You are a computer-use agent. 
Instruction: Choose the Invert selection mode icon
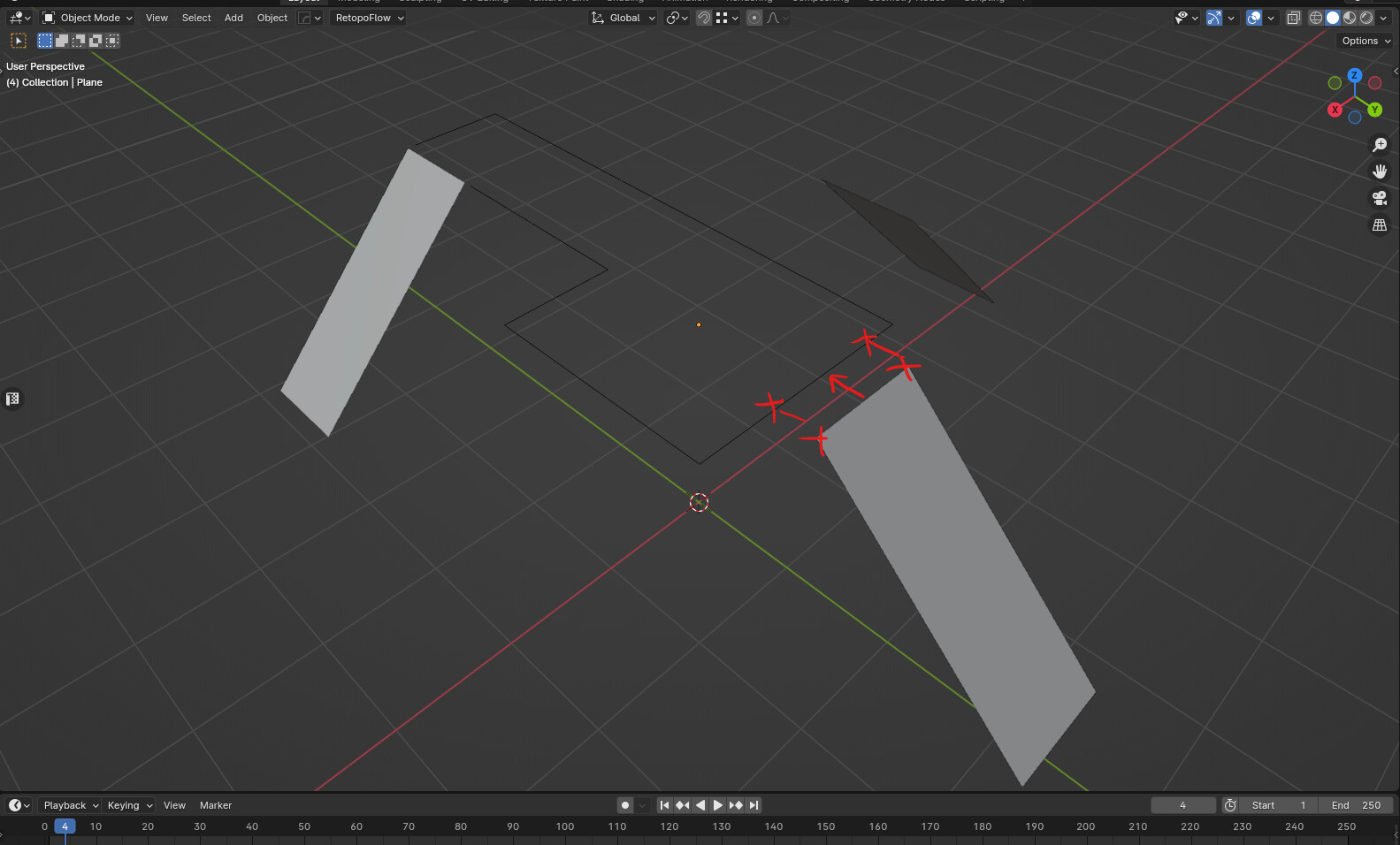(96, 41)
